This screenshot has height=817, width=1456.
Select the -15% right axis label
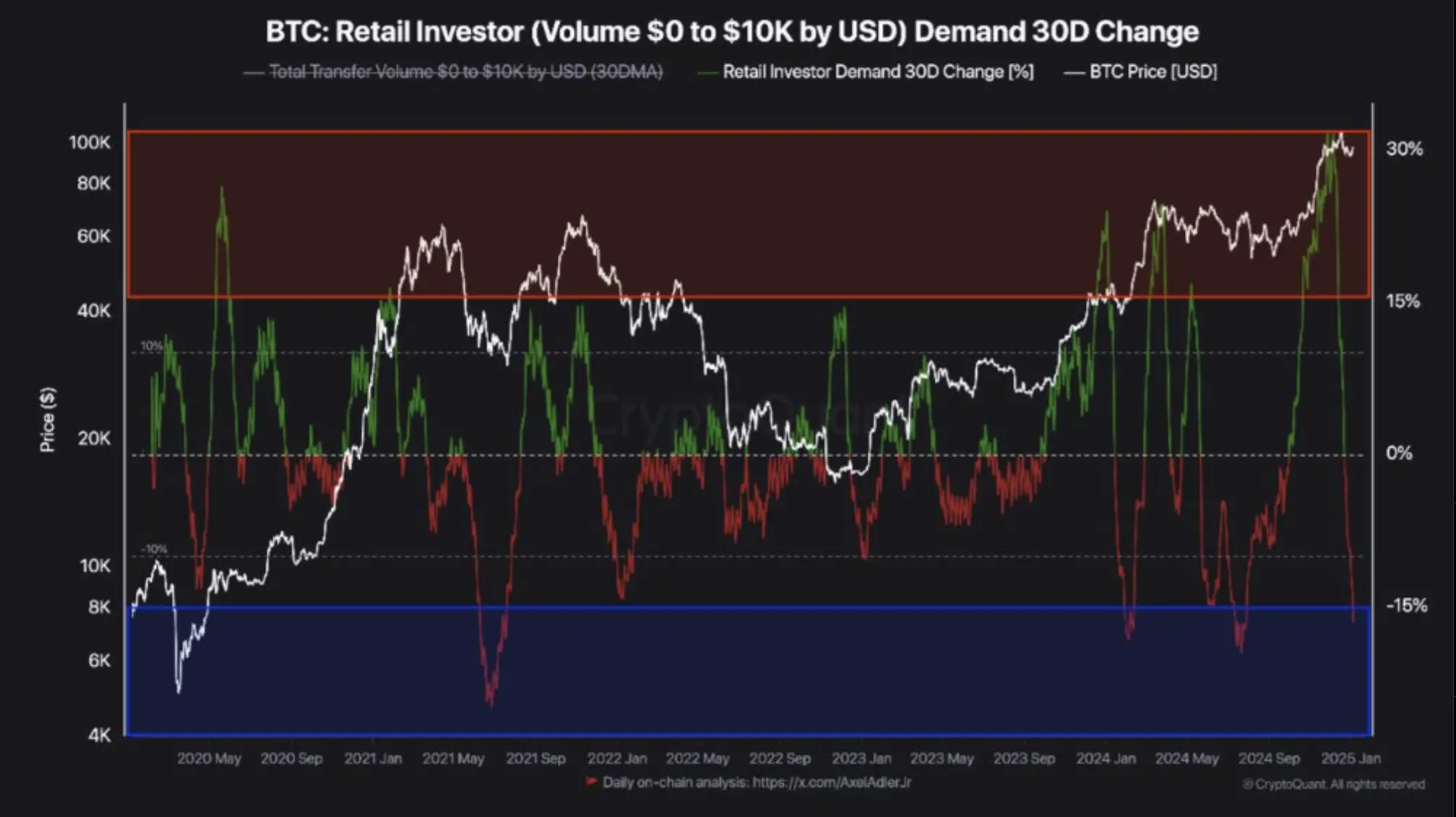pos(1405,605)
